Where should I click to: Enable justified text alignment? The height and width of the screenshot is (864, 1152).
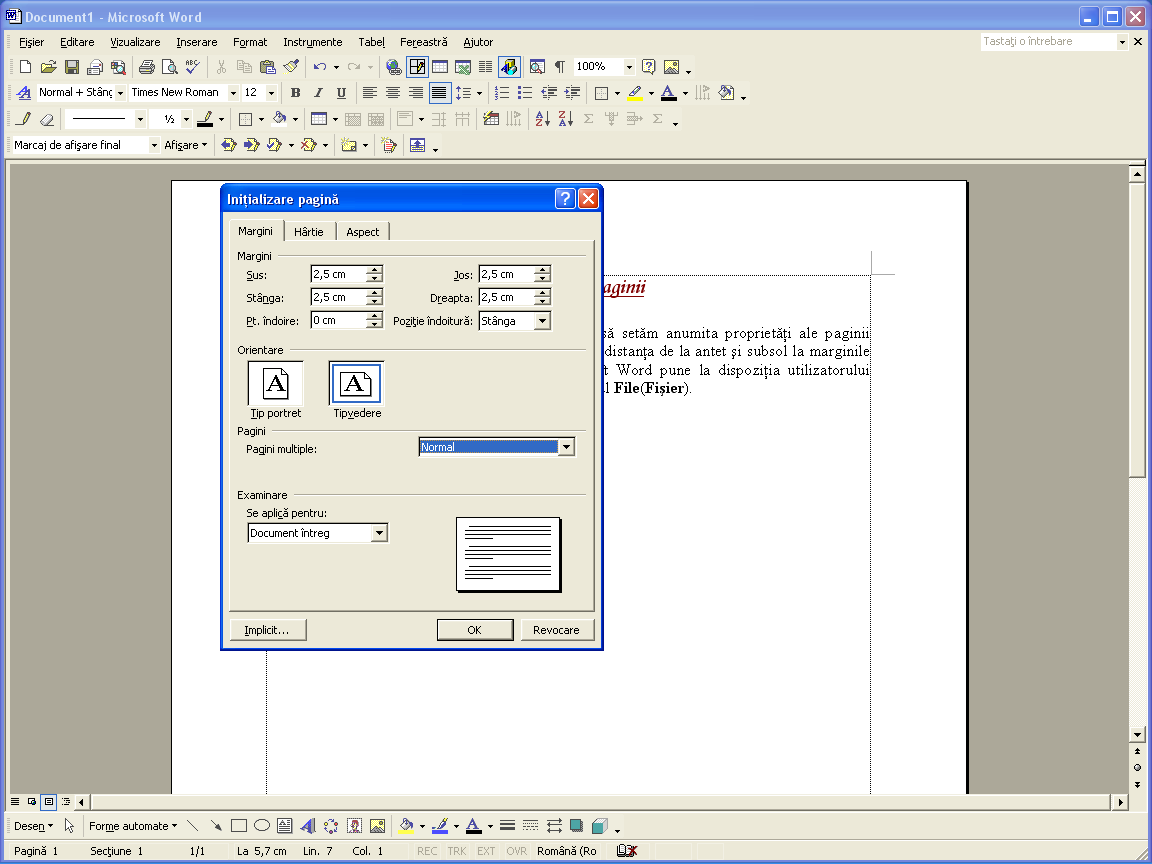439,93
